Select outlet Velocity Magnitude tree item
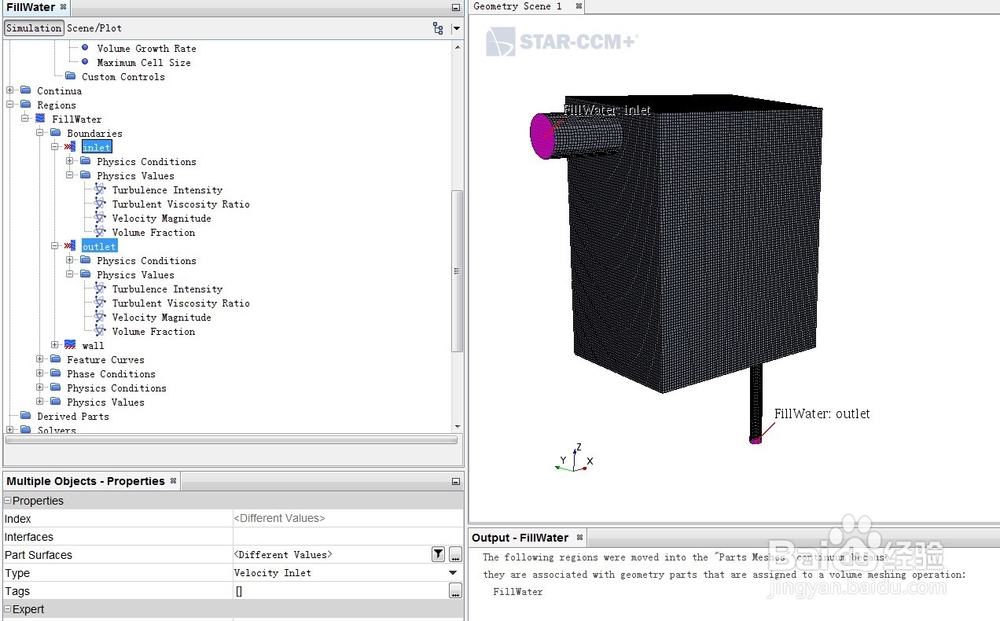The width and height of the screenshot is (1000, 621). (x=161, y=317)
